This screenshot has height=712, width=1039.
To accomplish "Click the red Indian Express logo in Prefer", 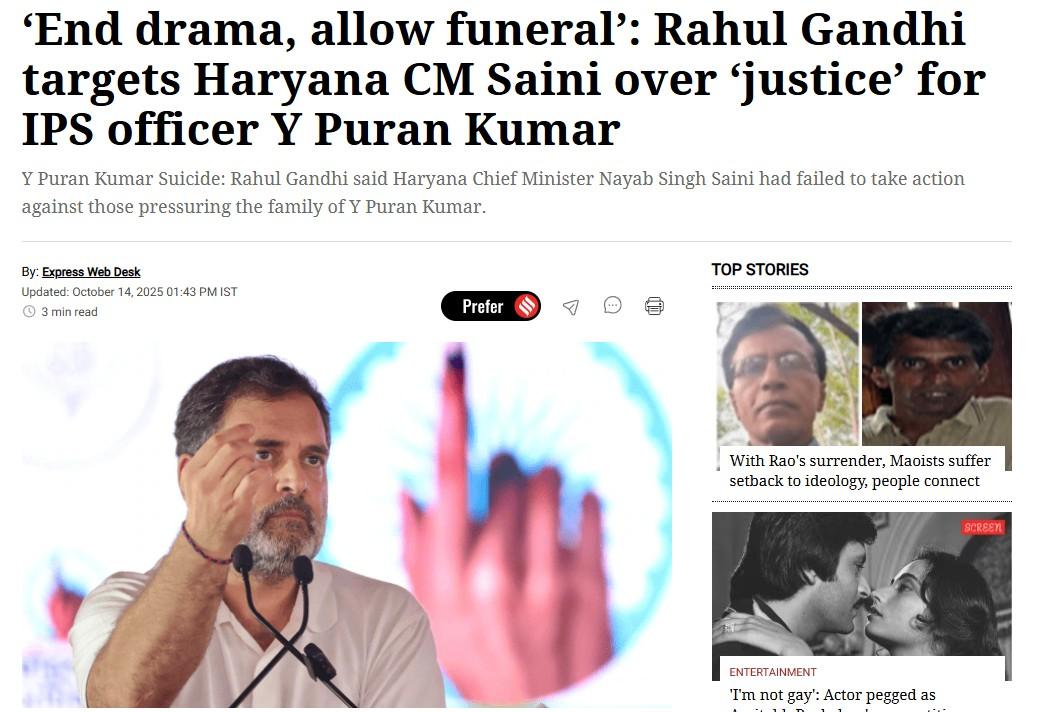I will click(527, 306).
